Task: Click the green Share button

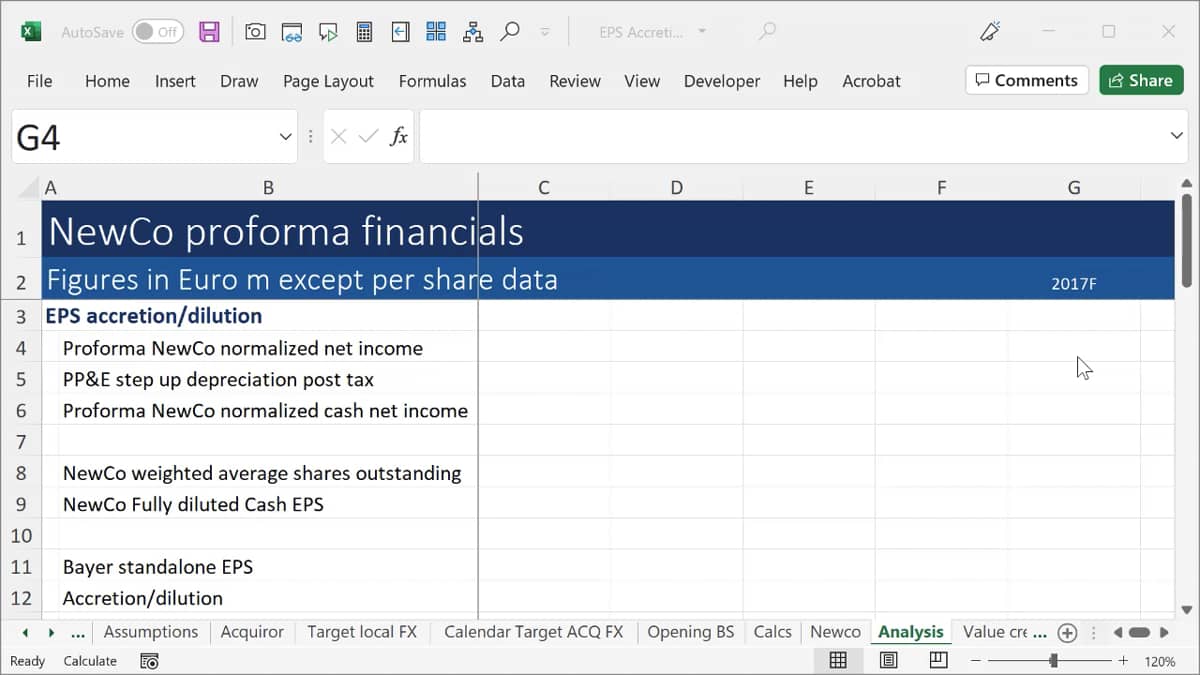Action: pyautogui.click(x=1141, y=80)
